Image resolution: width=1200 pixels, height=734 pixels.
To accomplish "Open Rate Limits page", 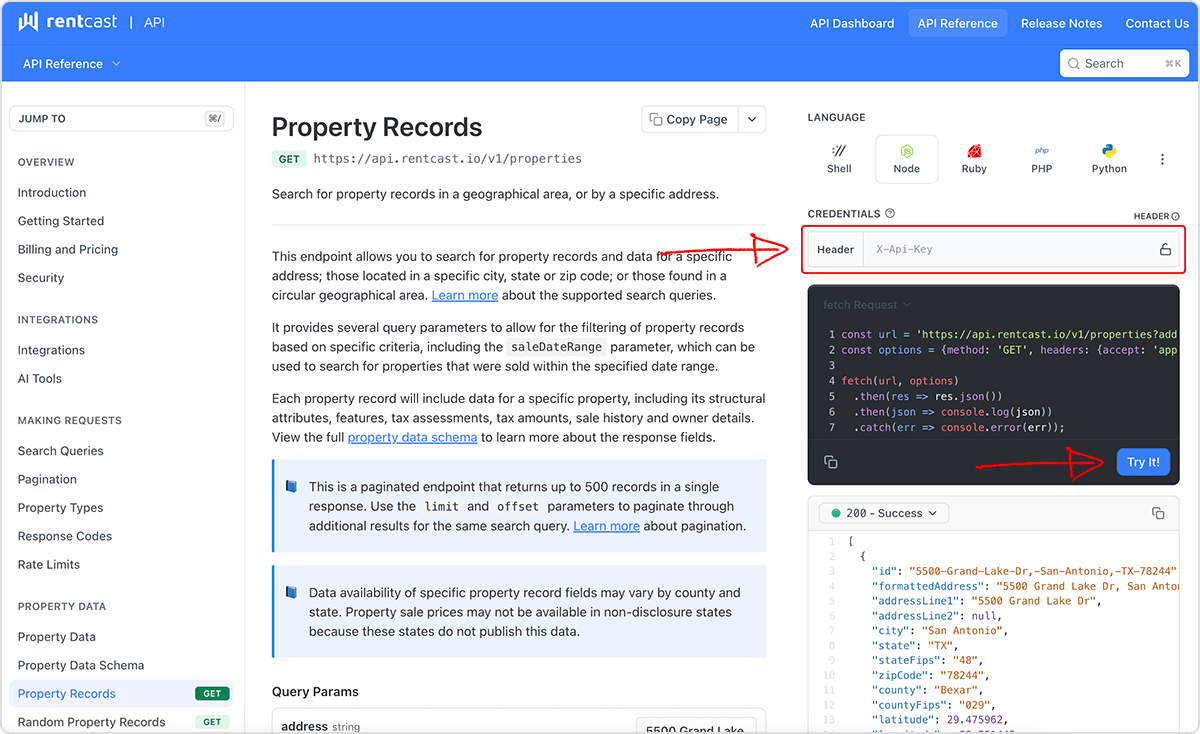I will click(x=49, y=564).
